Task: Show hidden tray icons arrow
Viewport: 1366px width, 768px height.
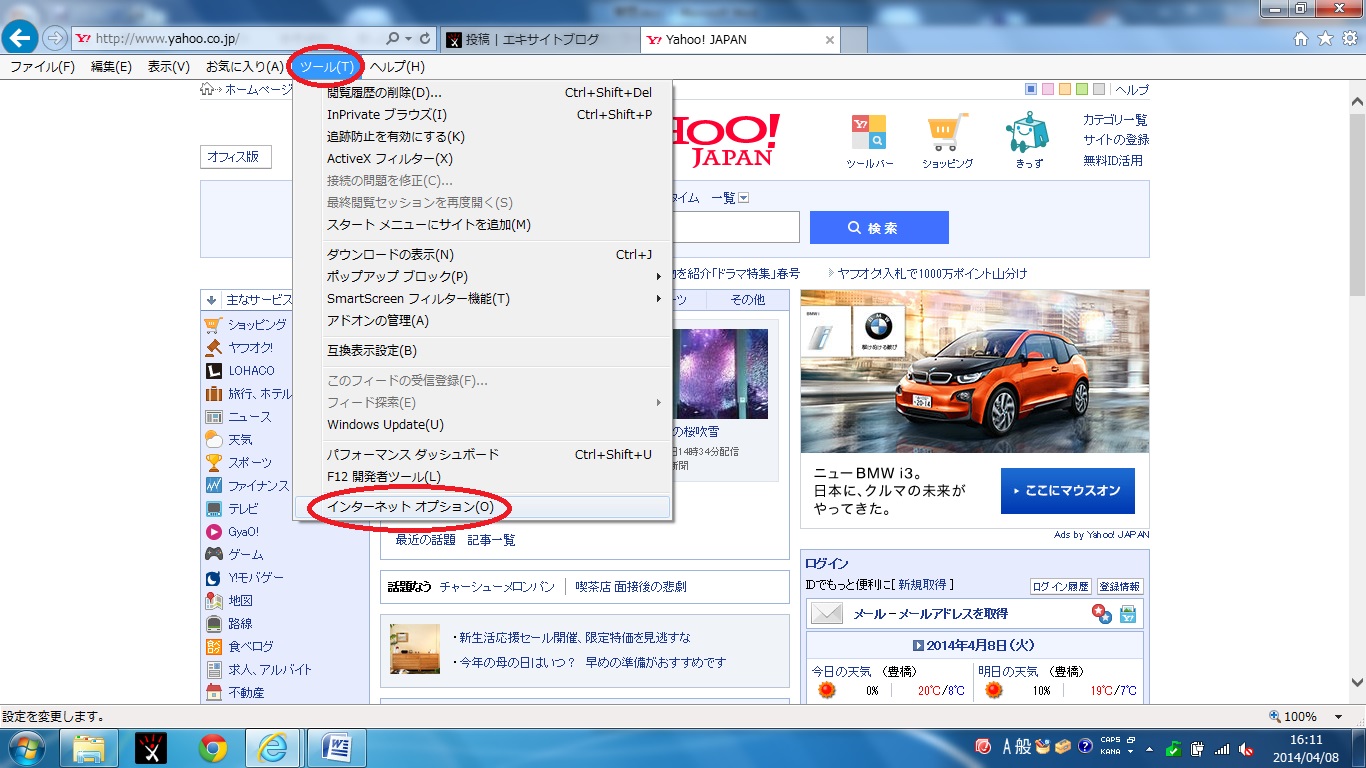Action: pyautogui.click(x=1151, y=748)
